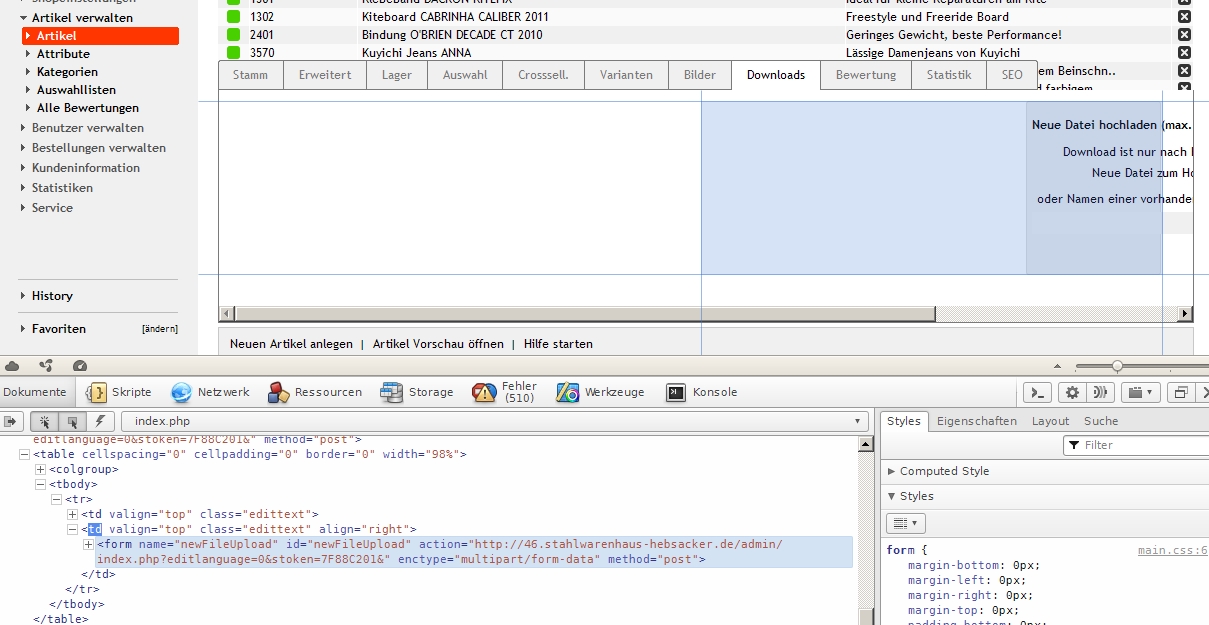The image size is (1209, 625).
Task: Open the Konsole panel
Action: [702, 392]
